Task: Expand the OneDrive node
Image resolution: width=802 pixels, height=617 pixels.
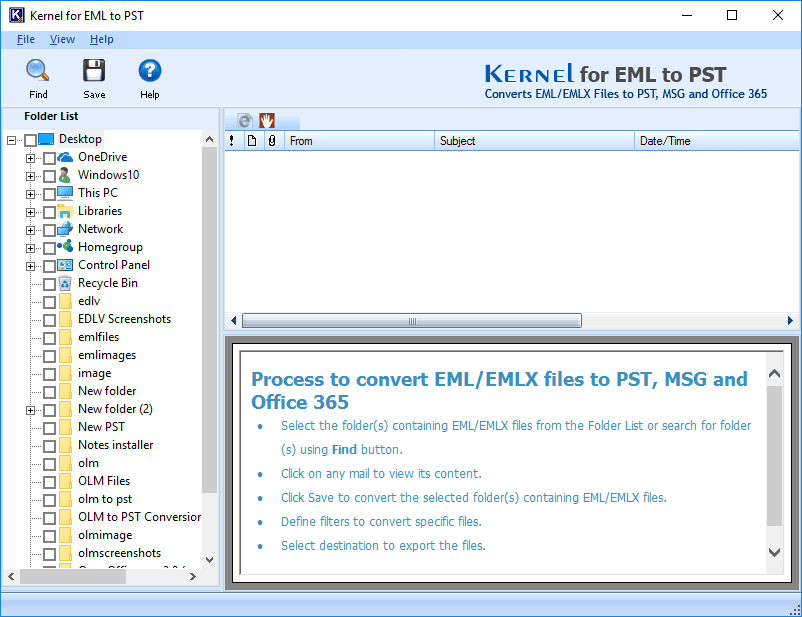Action: (30, 159)
